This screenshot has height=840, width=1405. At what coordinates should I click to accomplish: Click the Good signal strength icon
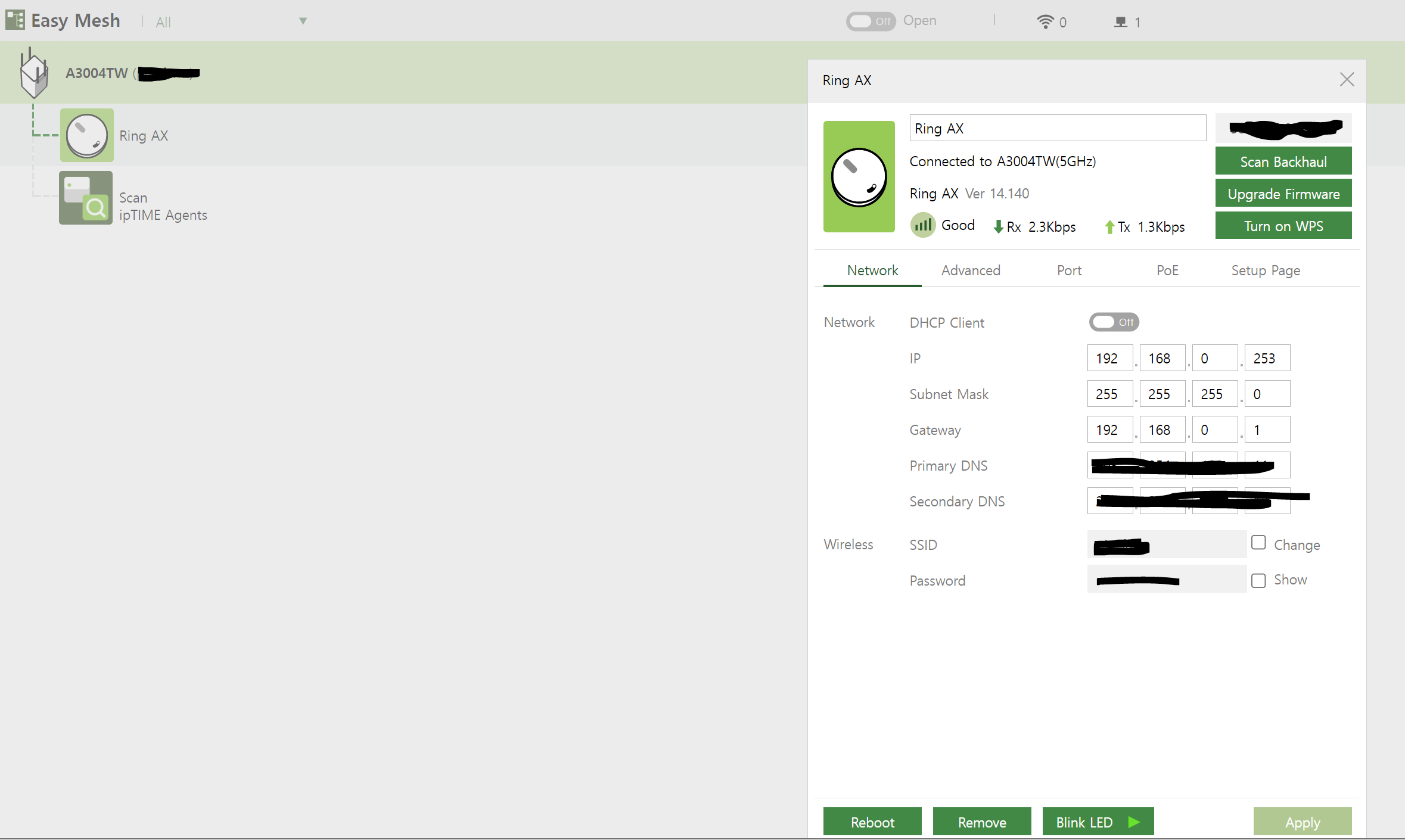tap(923, 225)
